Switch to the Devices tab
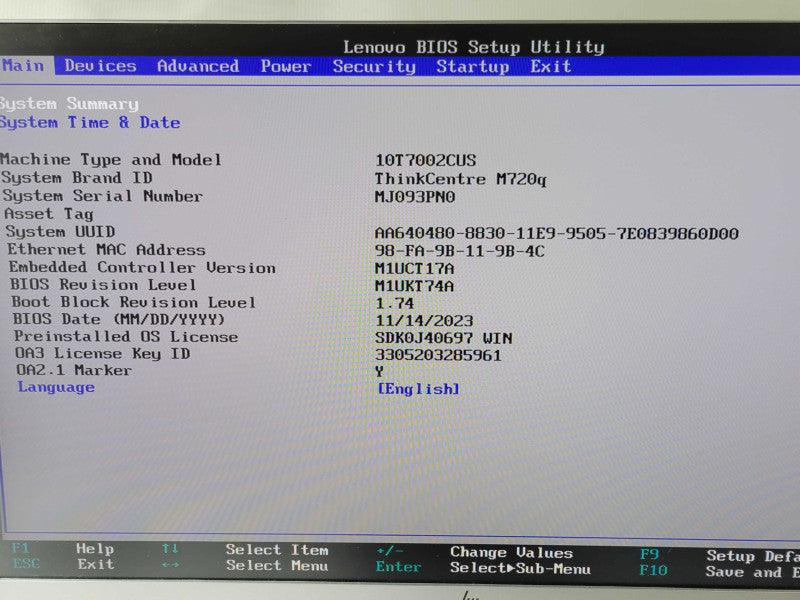This screenshot has height=600, width=800. coord(101,66)
